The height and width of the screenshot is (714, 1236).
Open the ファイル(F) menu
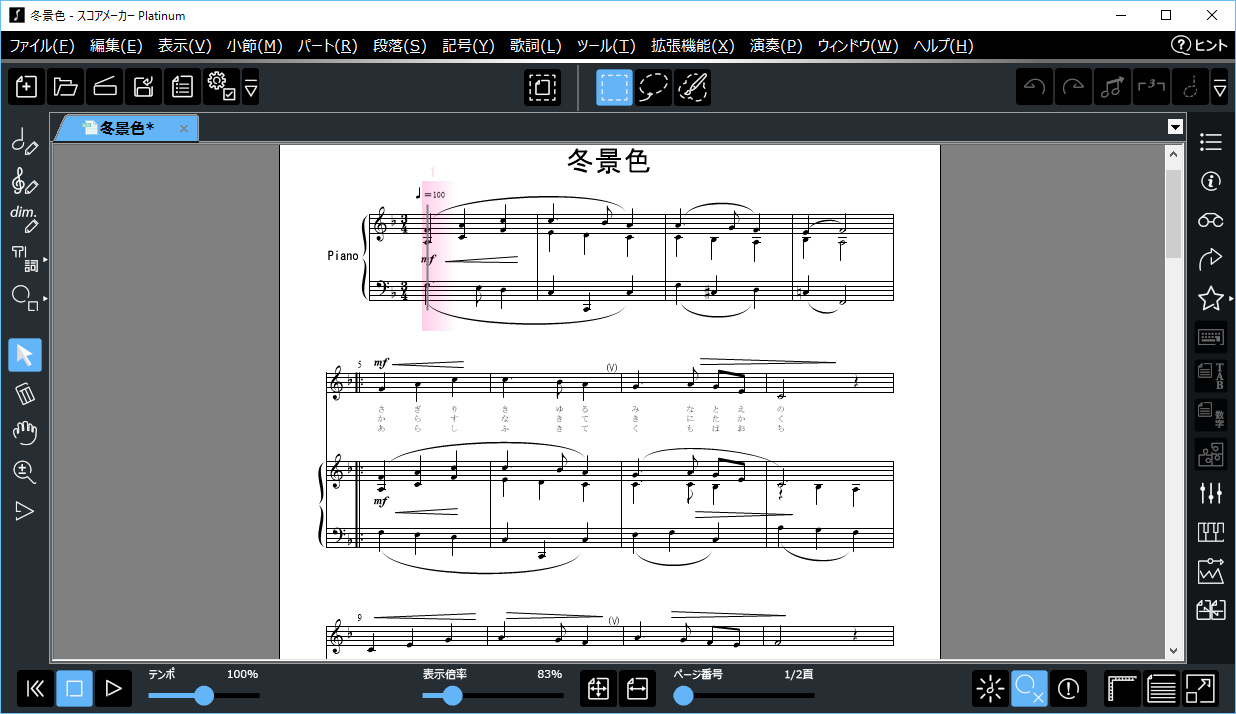coord(42,46)
